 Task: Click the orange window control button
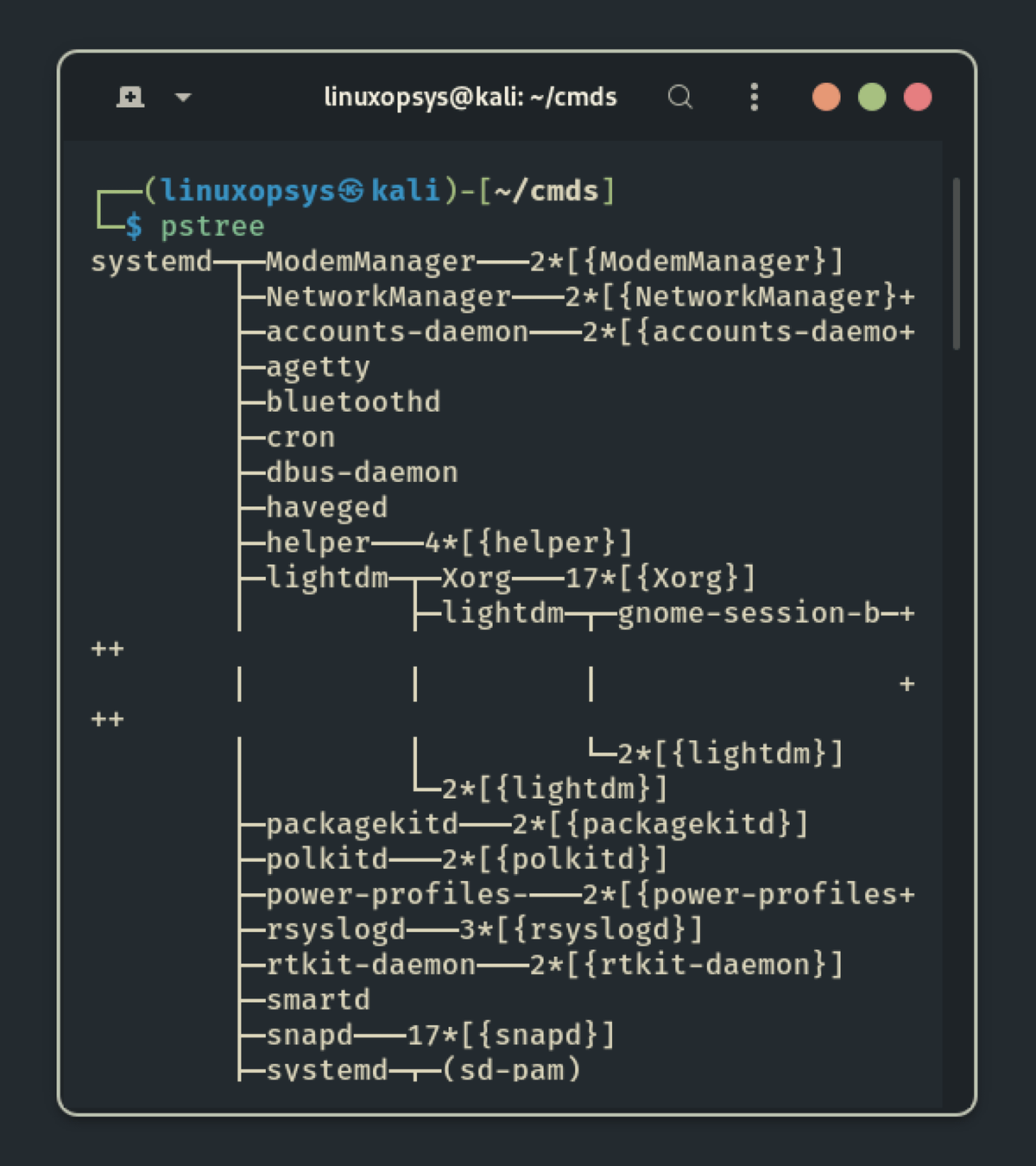[x=826, y=97]
